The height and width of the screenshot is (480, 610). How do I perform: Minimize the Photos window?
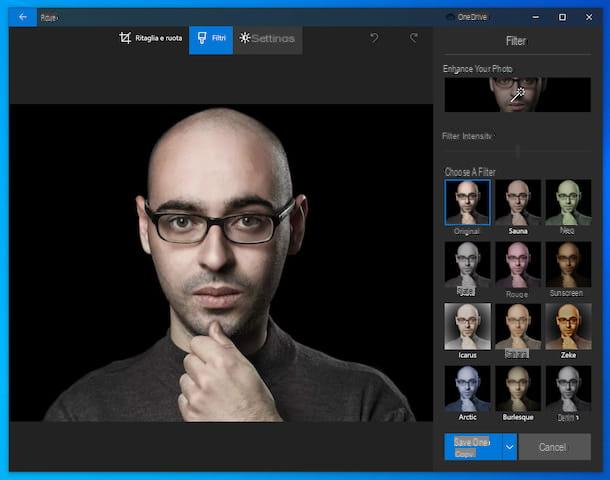click(x=536, y=17)
